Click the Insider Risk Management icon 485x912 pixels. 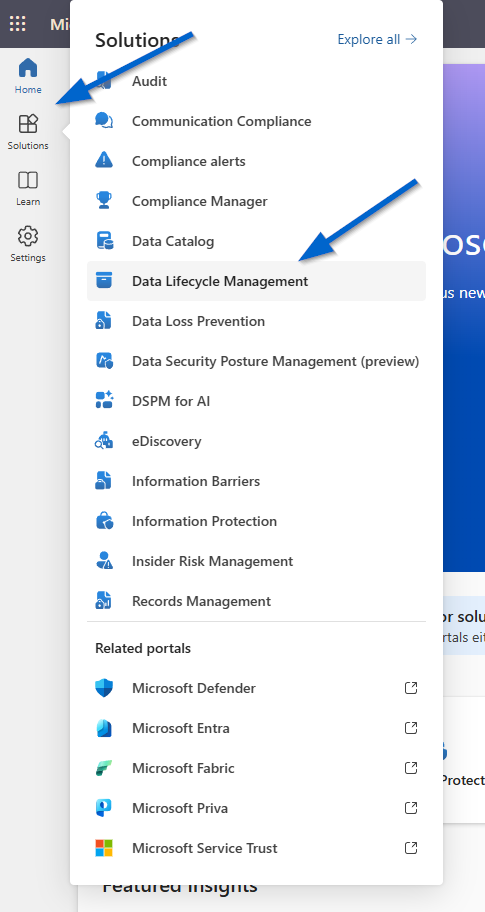click(x=104, y=561)
